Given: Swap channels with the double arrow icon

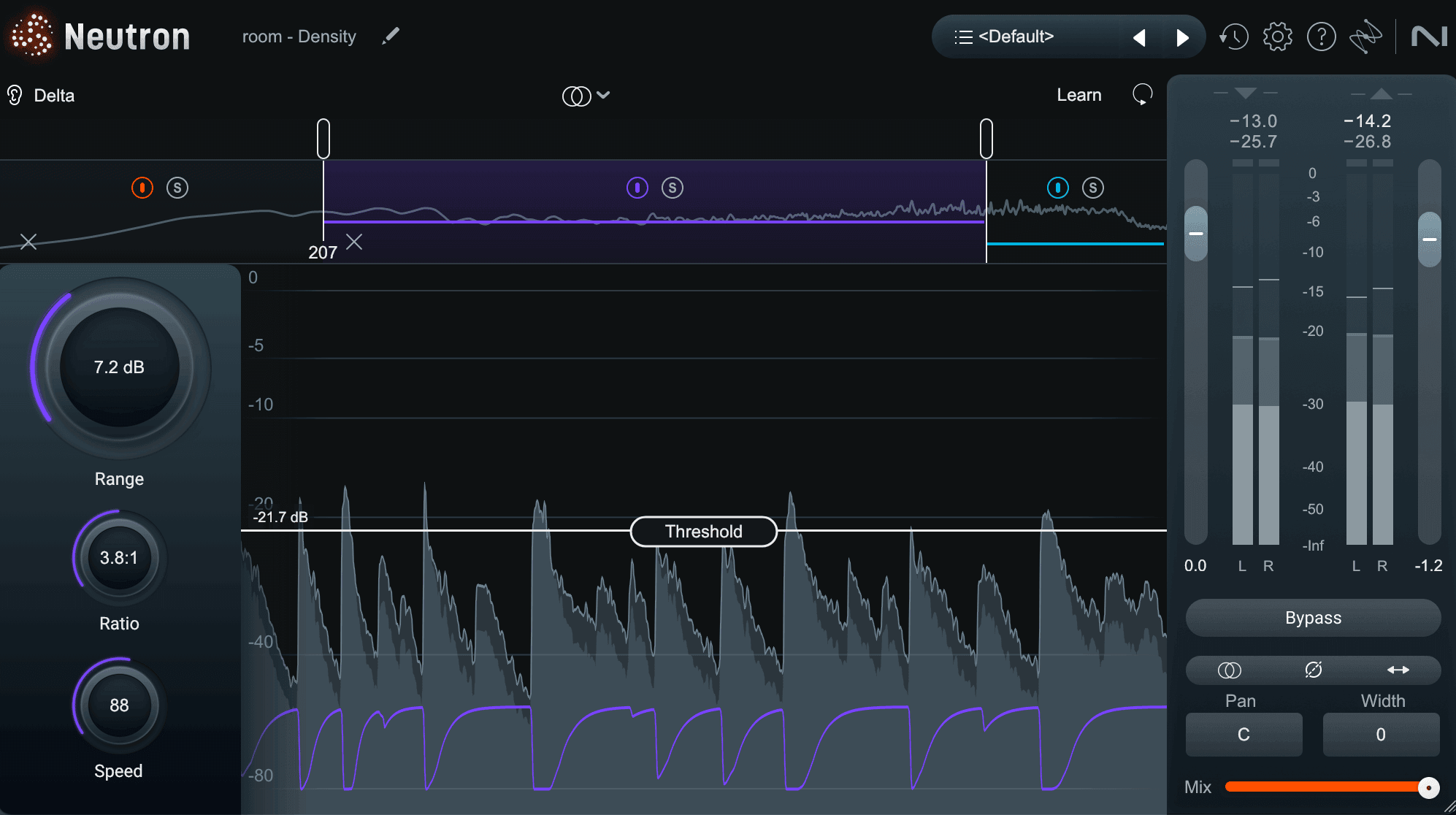Looking at the screenshot, I should tap(1398, 670).
